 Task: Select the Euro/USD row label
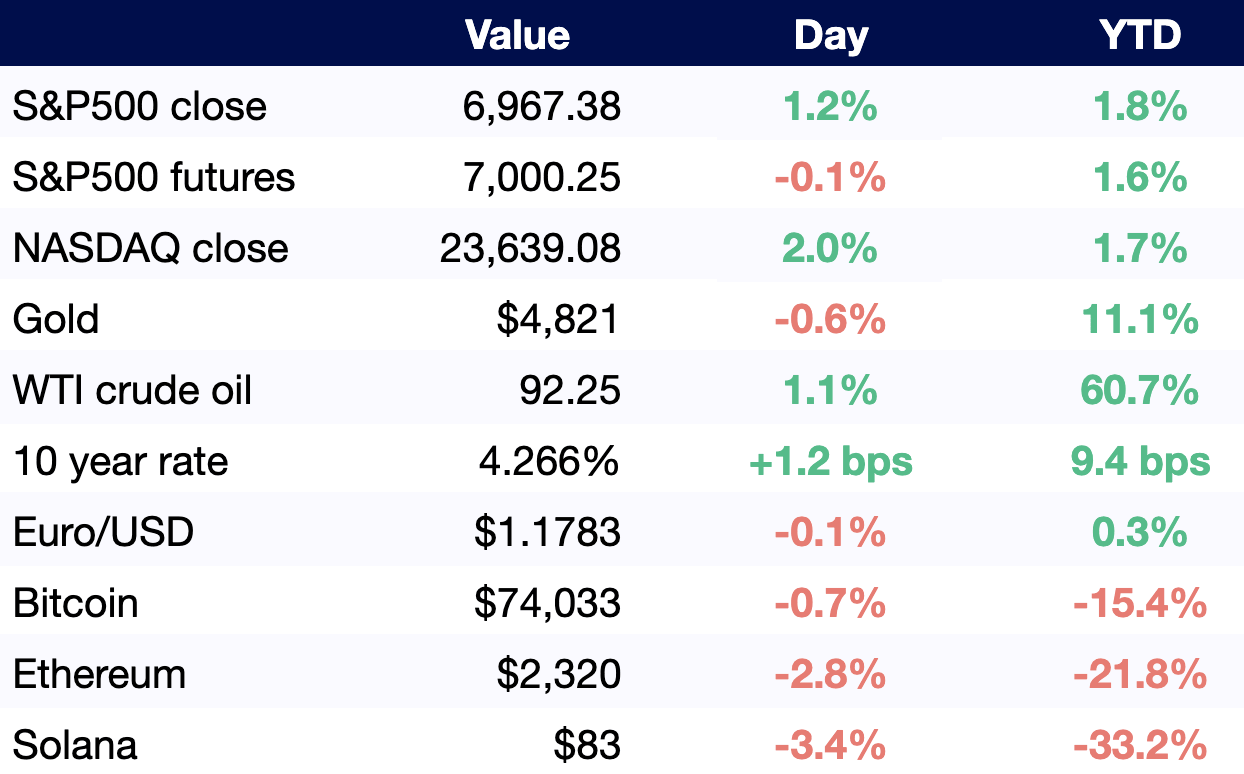[103, 532]
